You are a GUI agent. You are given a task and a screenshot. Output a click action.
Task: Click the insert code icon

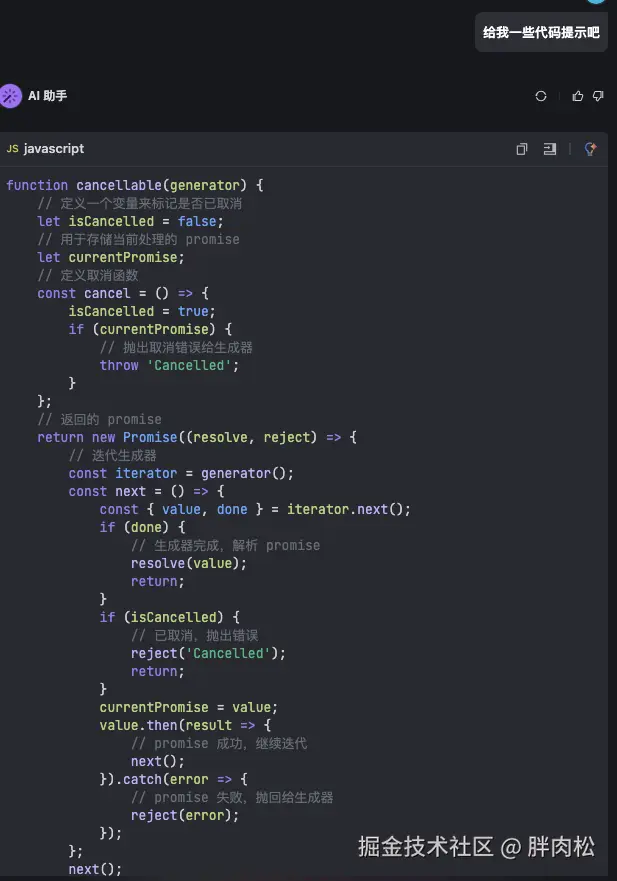(549, 149)
